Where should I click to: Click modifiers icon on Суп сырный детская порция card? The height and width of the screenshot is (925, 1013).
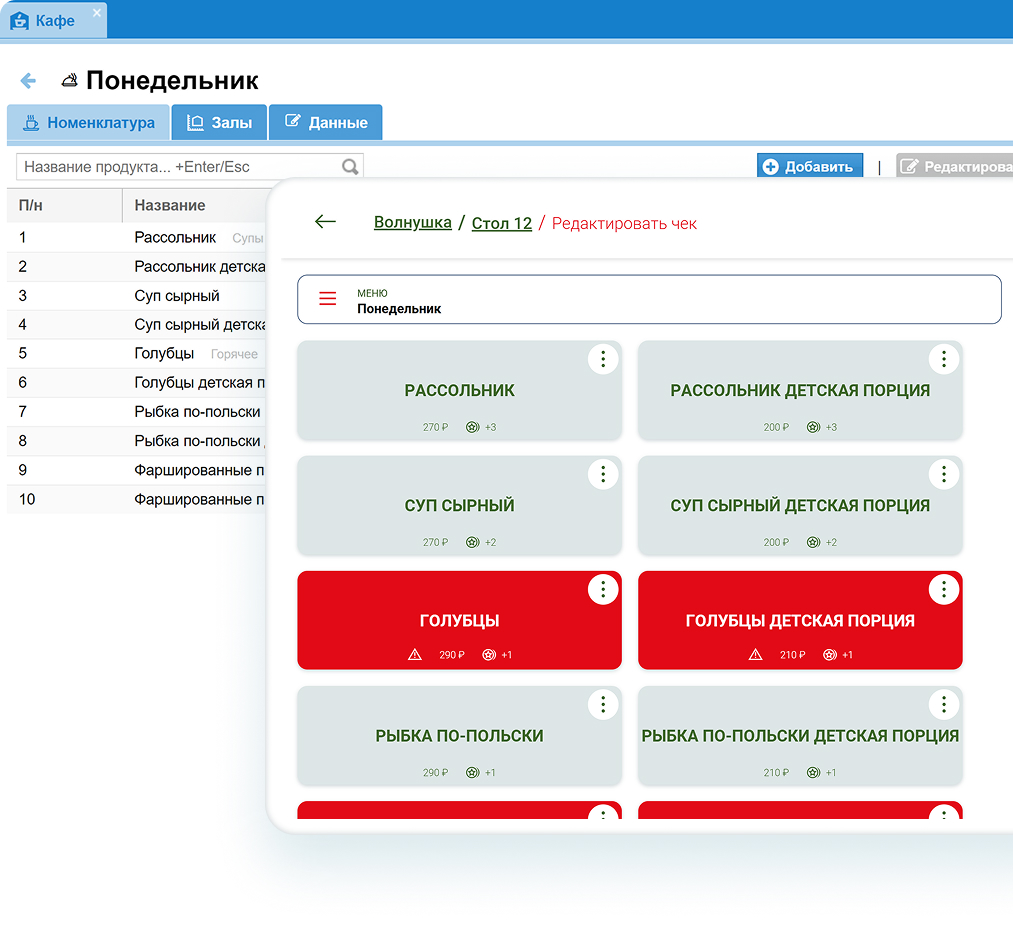tap(813, 542)
